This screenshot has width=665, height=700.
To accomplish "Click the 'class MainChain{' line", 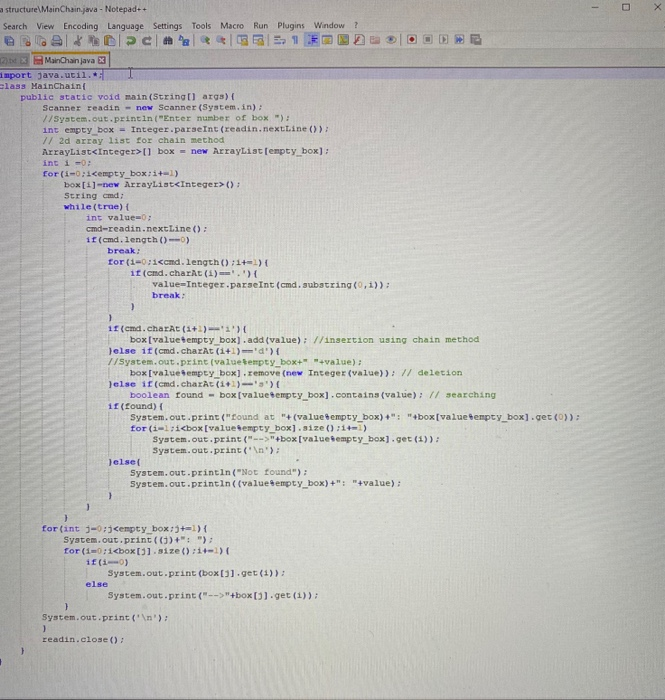I will (43, 86).
